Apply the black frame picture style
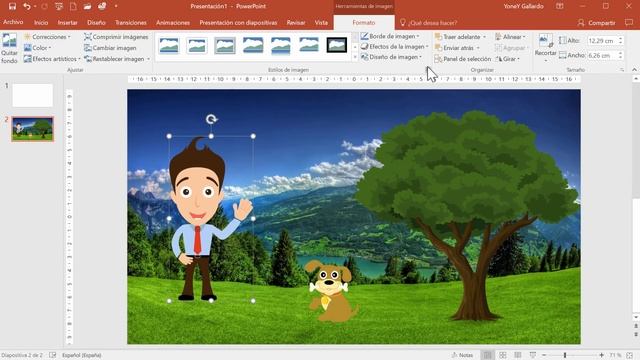Viewport: 640px width, 360px height. point(337,45)
